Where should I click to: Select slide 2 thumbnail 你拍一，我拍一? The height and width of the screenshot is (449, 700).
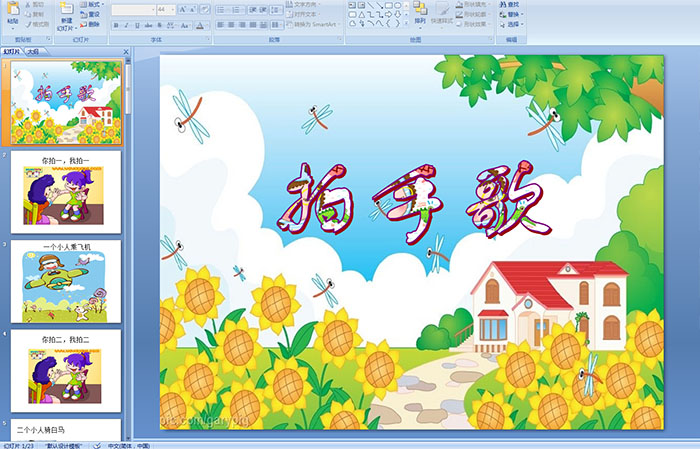66,192
